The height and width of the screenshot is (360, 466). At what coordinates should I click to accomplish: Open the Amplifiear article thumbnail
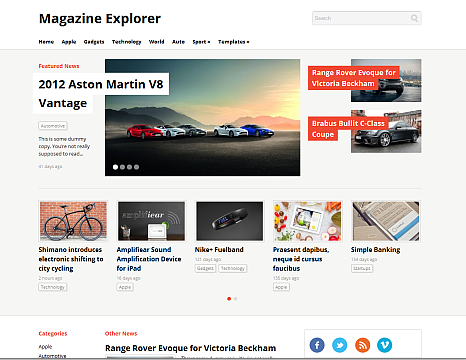151,221
